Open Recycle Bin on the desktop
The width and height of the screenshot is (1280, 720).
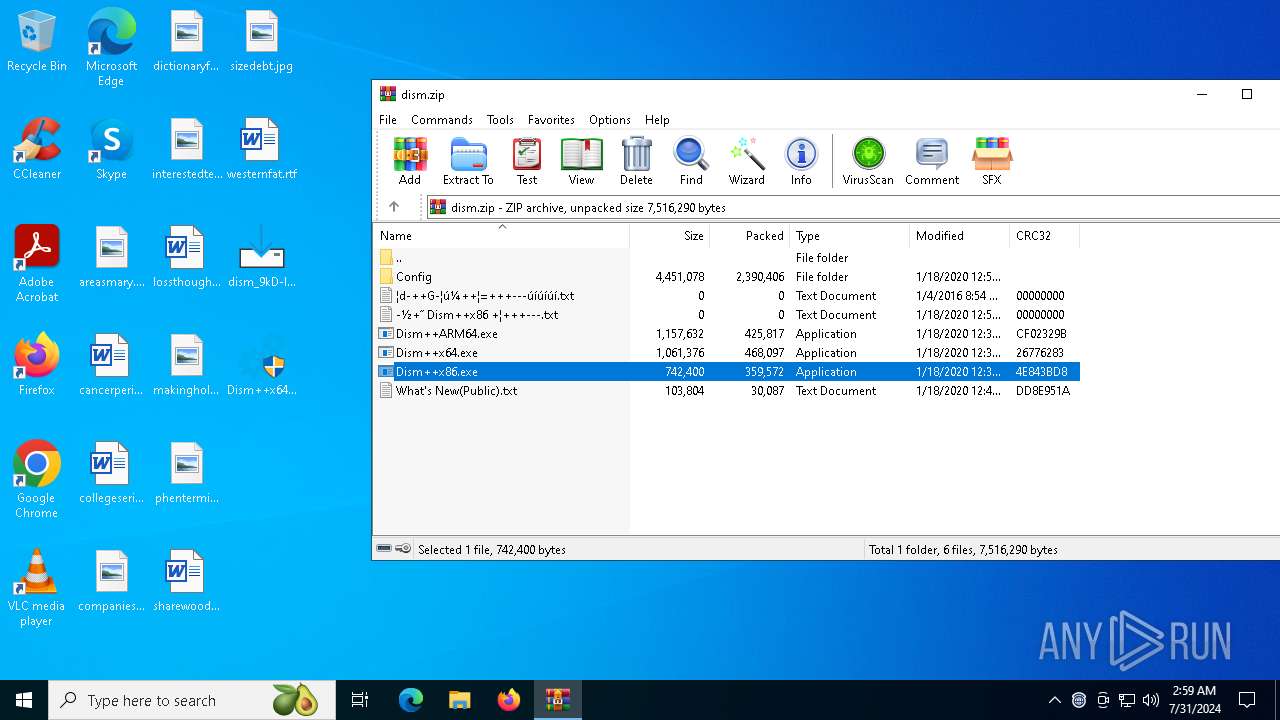tap(37, 42)
